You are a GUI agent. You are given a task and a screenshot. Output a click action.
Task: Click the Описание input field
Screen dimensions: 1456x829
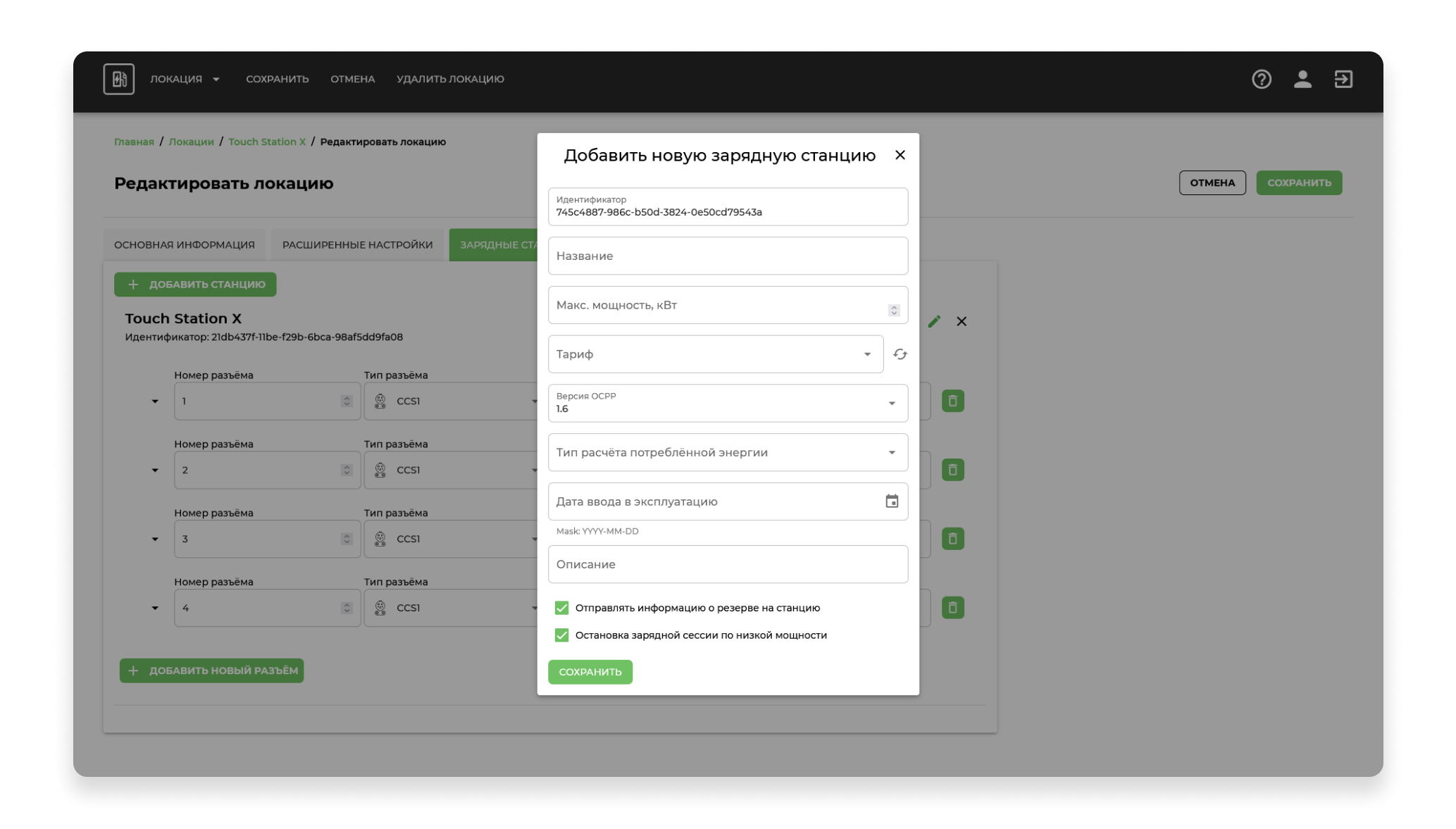(x=728, y=564)
